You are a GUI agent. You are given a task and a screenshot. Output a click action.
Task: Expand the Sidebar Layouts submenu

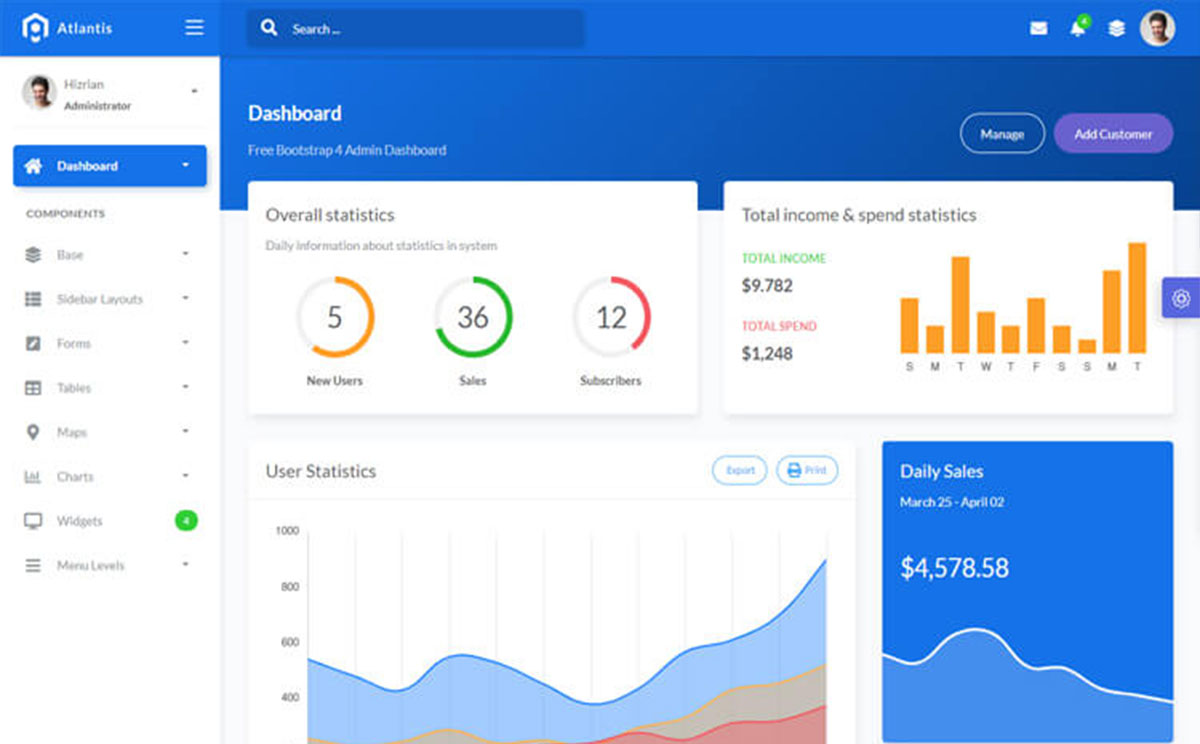(x=108, y=299)
